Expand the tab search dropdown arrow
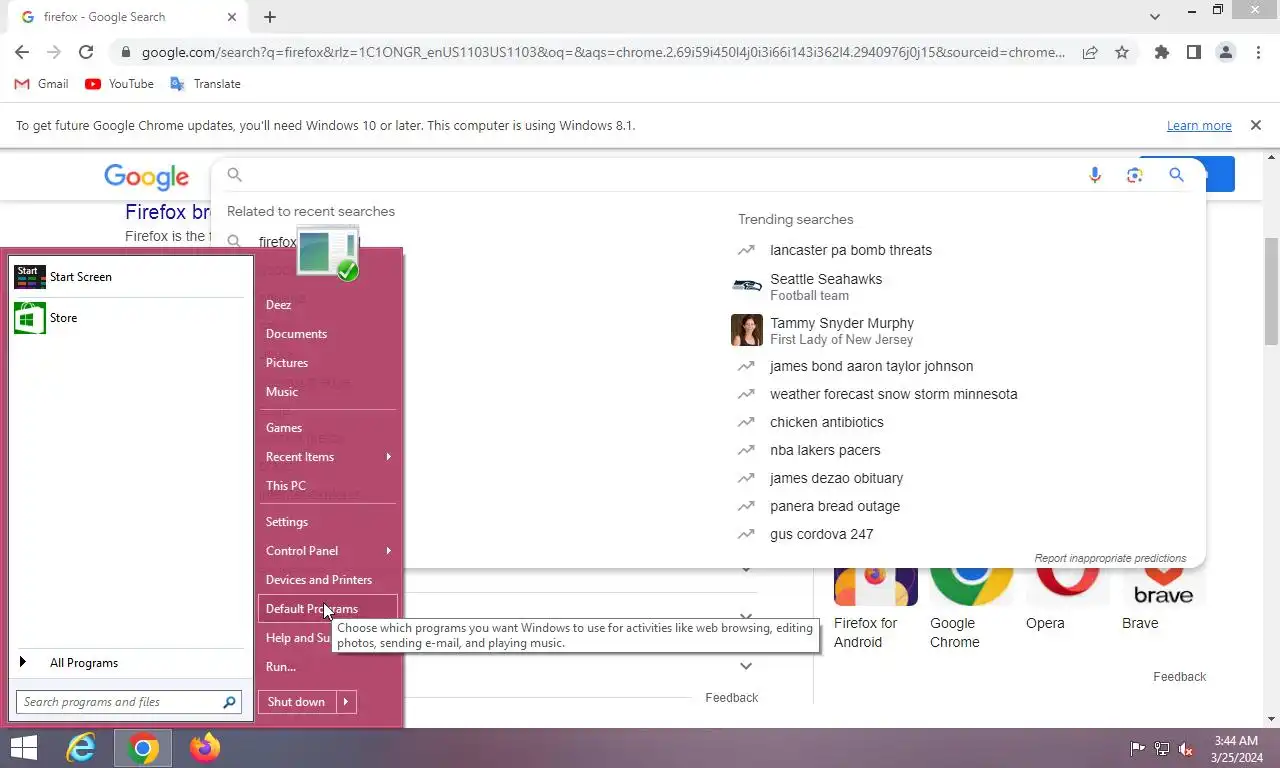 [x=1155, y=17]
